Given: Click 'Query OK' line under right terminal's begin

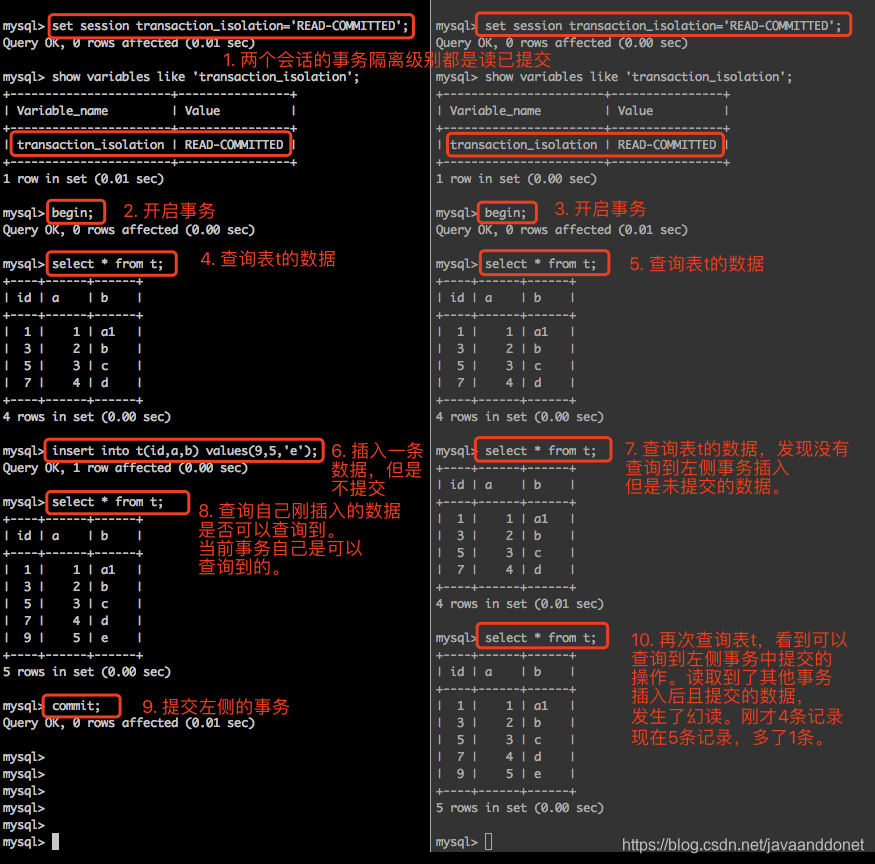Looking at the screenshot, I should coord(562,230).
